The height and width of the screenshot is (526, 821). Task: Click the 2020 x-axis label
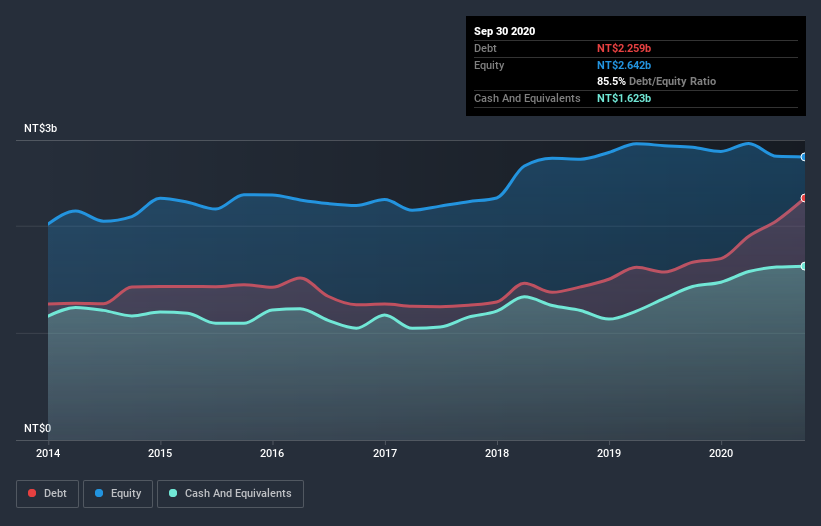pyautogui.click(x=721, y=453)
